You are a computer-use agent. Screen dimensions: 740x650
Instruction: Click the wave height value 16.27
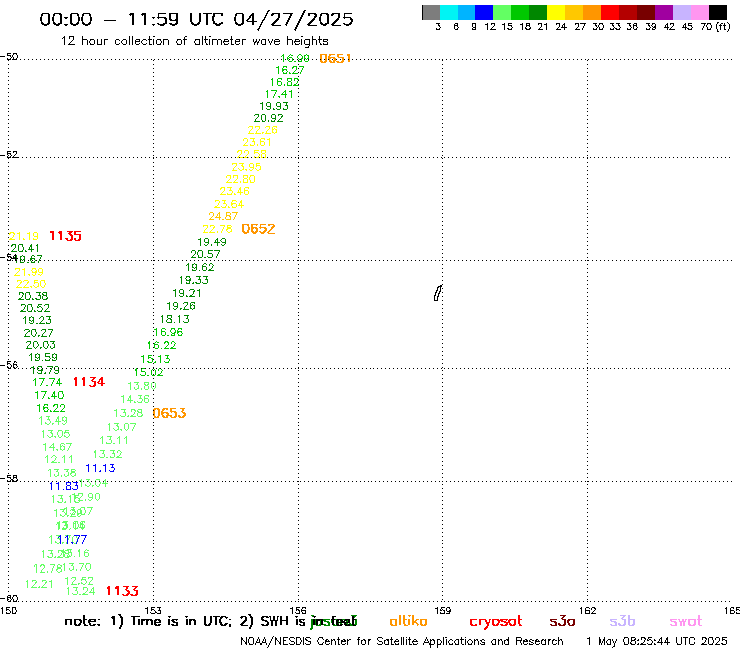click(x=290, y=70)
